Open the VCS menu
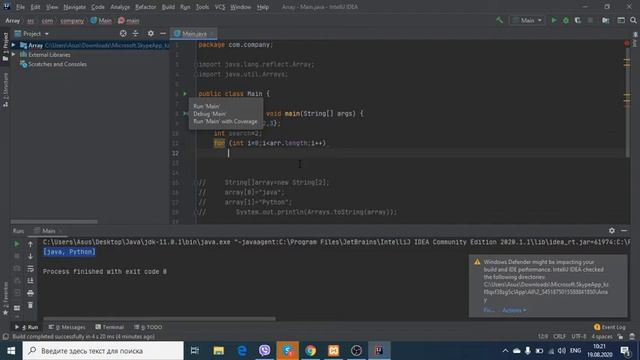The width and height of the screenshot is (640, 360). tap(220, 7)
